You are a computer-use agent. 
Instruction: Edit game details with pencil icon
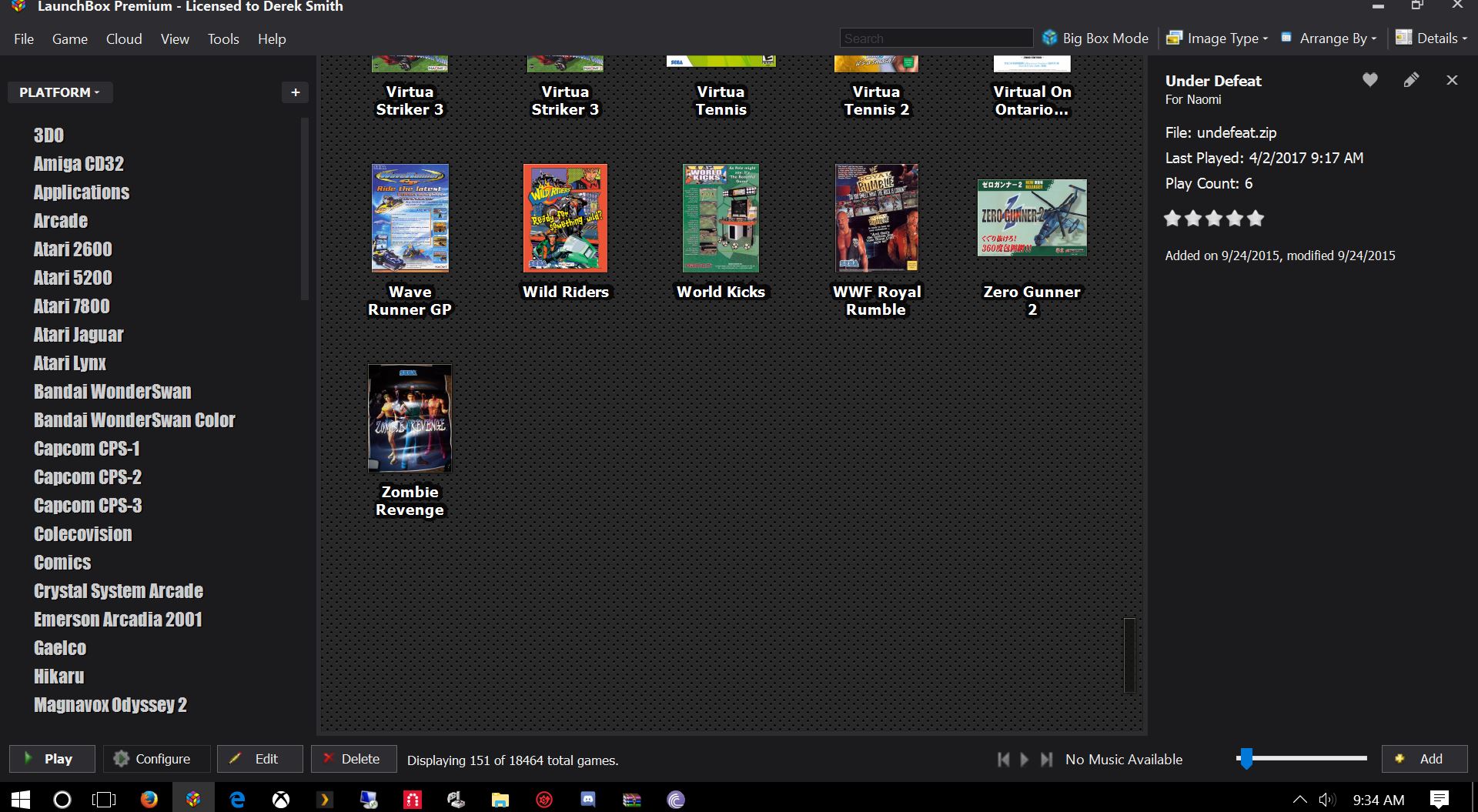click(x=1411, y=80)
